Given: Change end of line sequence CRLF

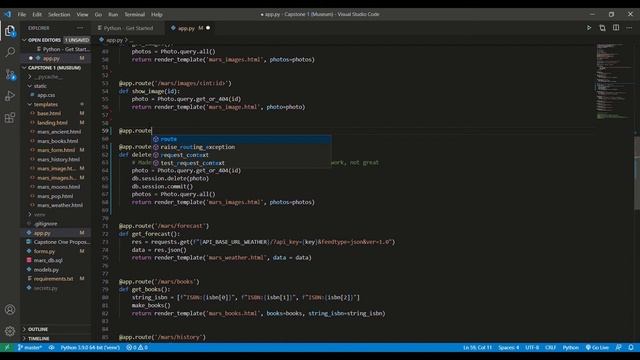Looking at the screenshot, I should pyautogui.click(x=550, y=347).
